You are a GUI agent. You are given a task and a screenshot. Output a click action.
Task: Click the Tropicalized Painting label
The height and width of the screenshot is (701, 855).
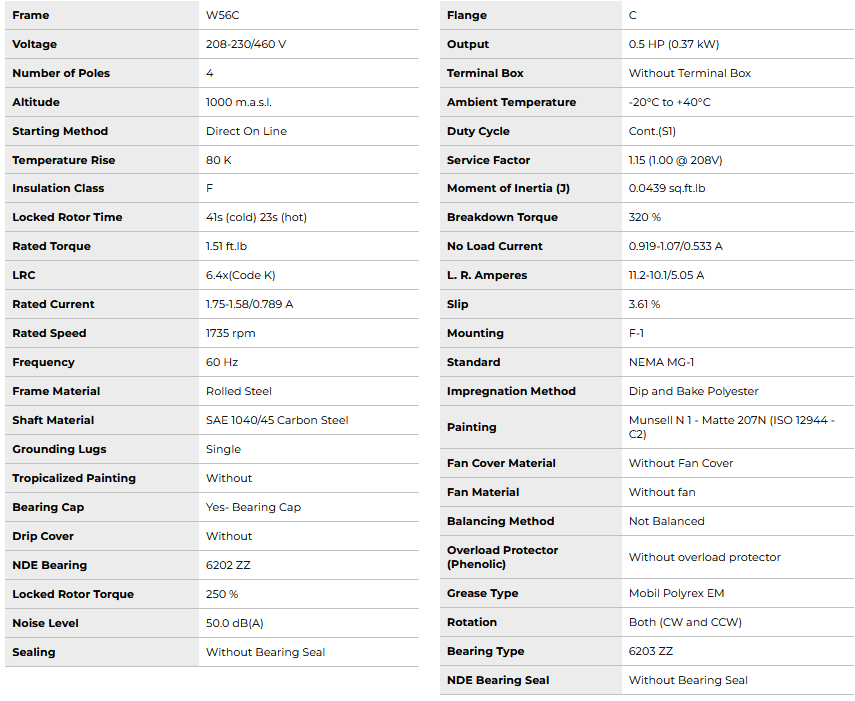pyautogui.click(x=74, y=478)
